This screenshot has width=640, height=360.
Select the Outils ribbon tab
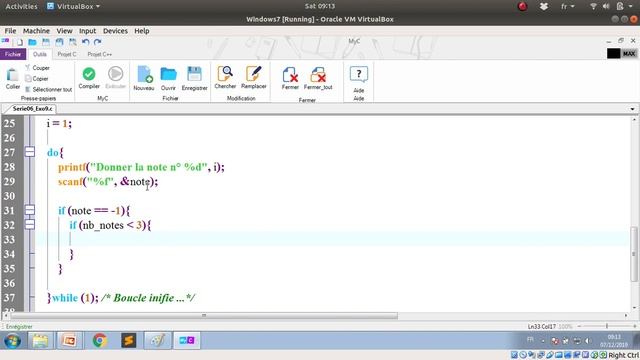click(x=40, y=54)
